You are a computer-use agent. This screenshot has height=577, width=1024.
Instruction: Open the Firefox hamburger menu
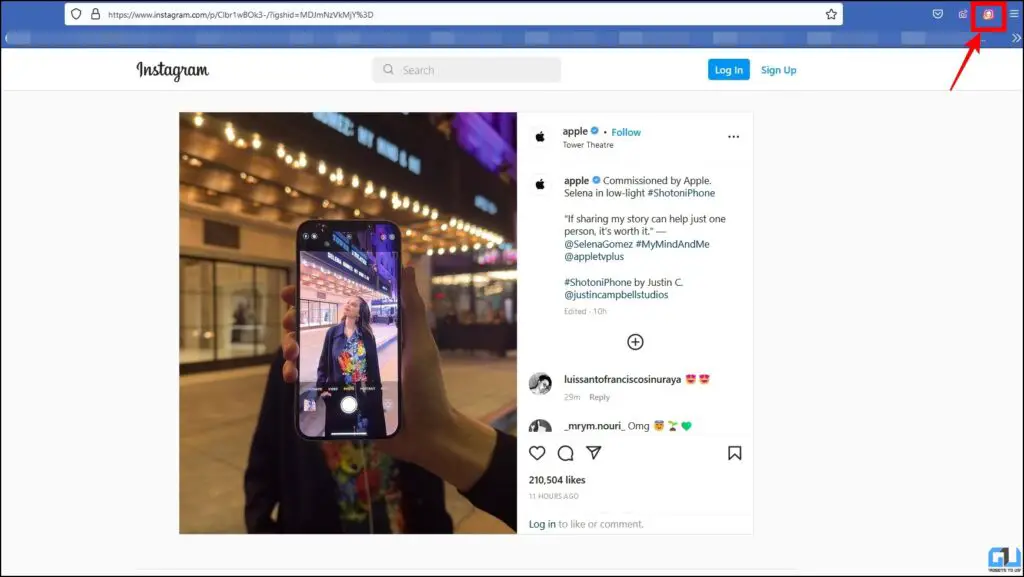point(1014,14)
